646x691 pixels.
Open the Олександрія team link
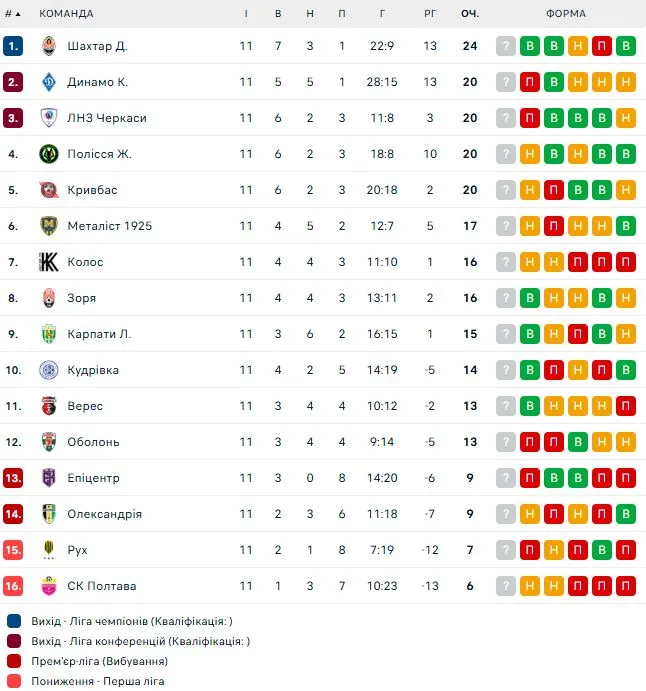104,514
